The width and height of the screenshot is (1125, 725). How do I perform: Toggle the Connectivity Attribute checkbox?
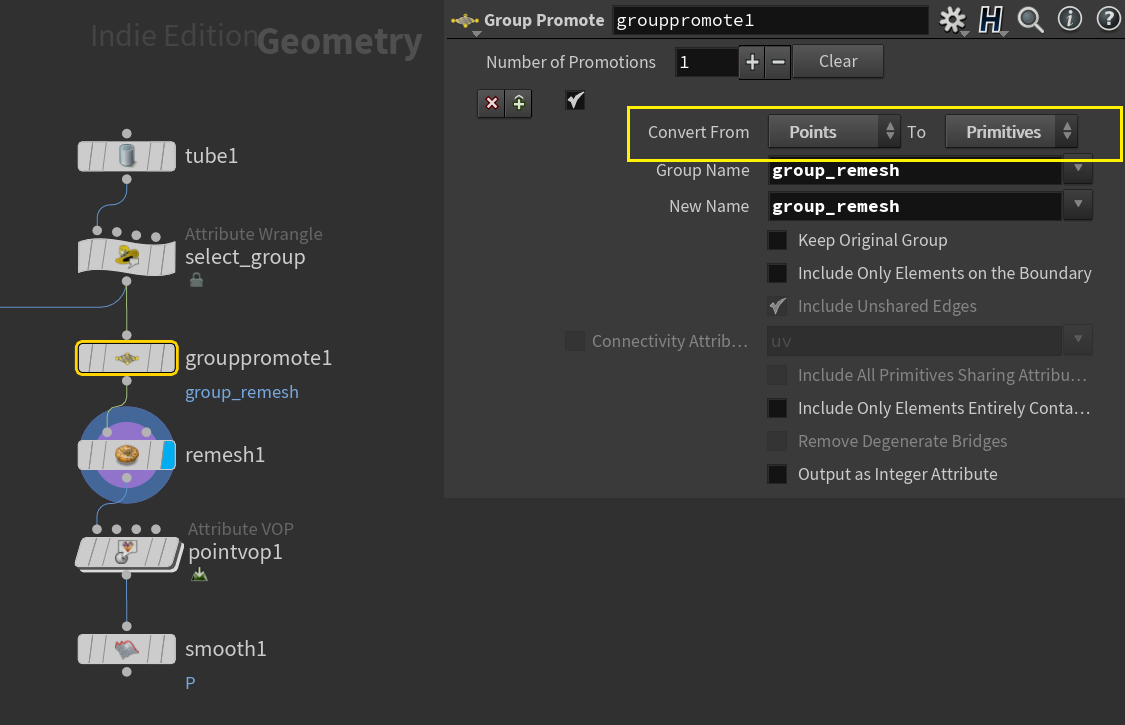tap(575, 341)
